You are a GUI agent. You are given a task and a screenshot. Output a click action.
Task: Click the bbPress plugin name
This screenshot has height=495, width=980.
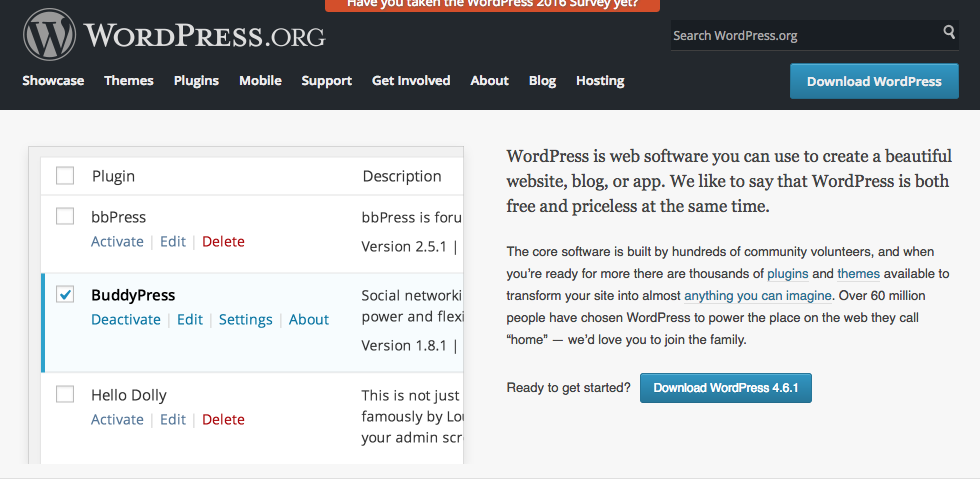118,217
